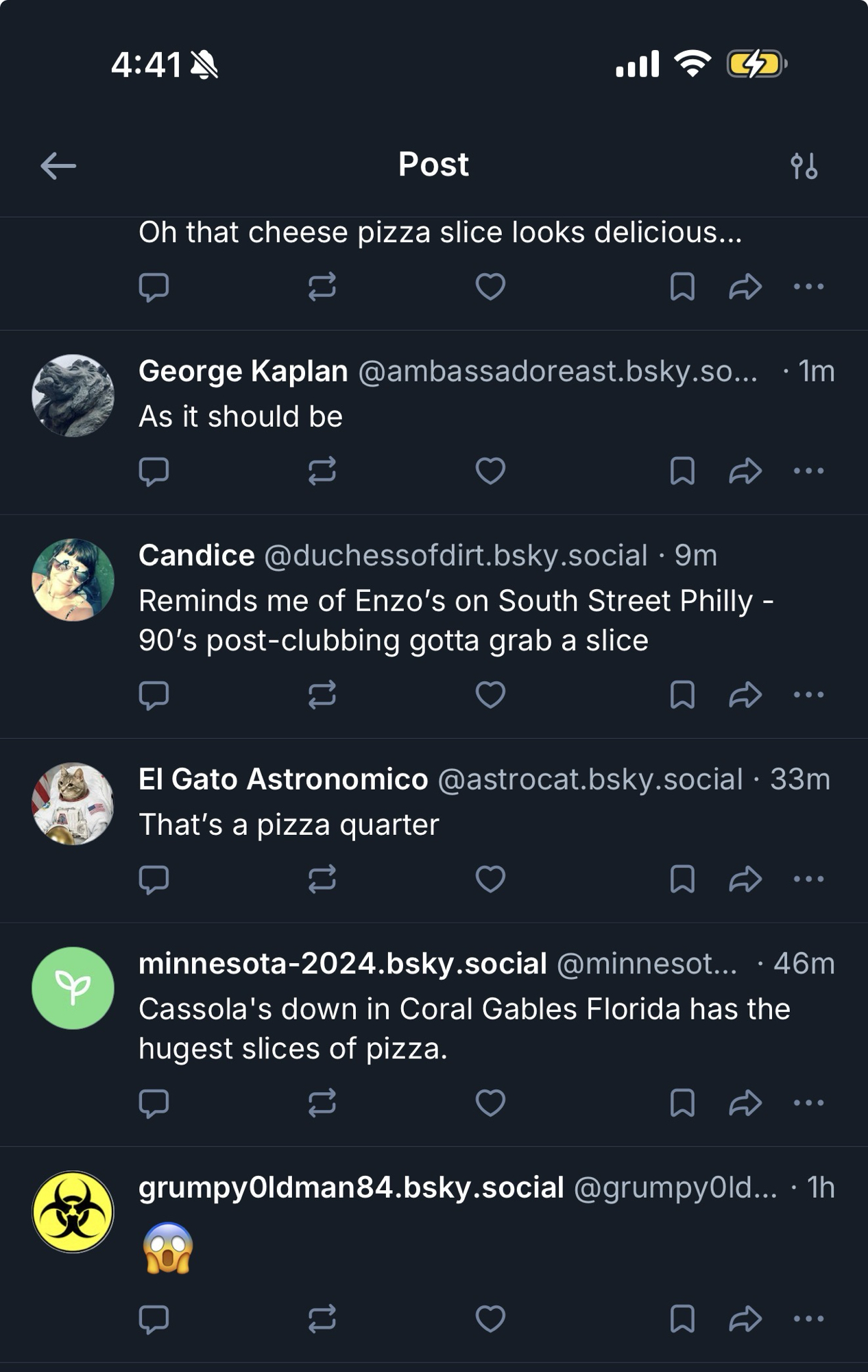This screenshot has width=868, height=1372.
Task: Like the 'That's a pizza quarter' reply
Action: (x=490, y=879)
